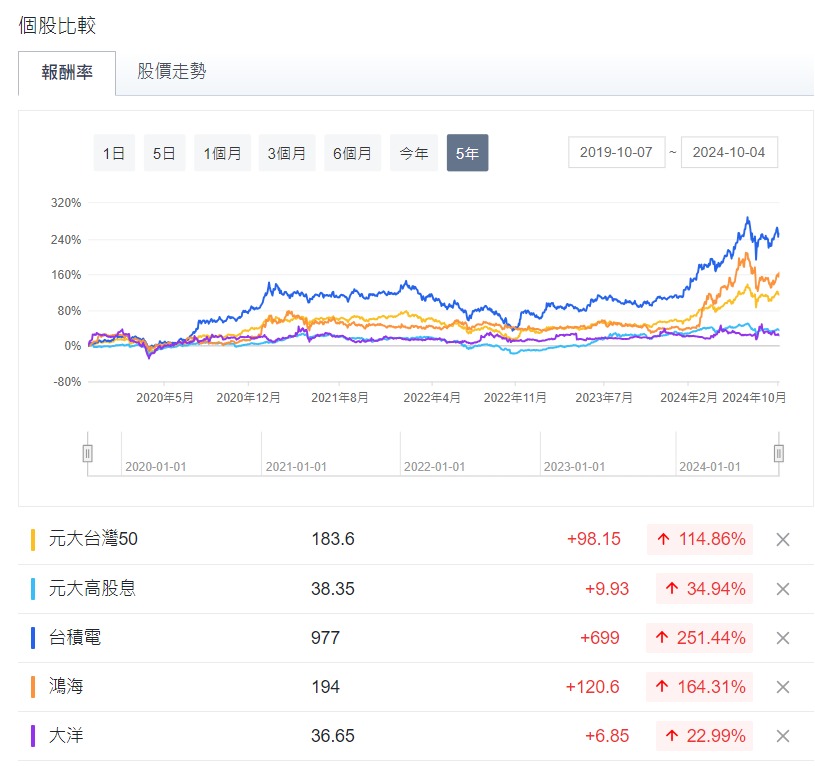The height and width of the screenshot is (766, 815).
Task: Select the 報酬率 tab
Action: 67,73
